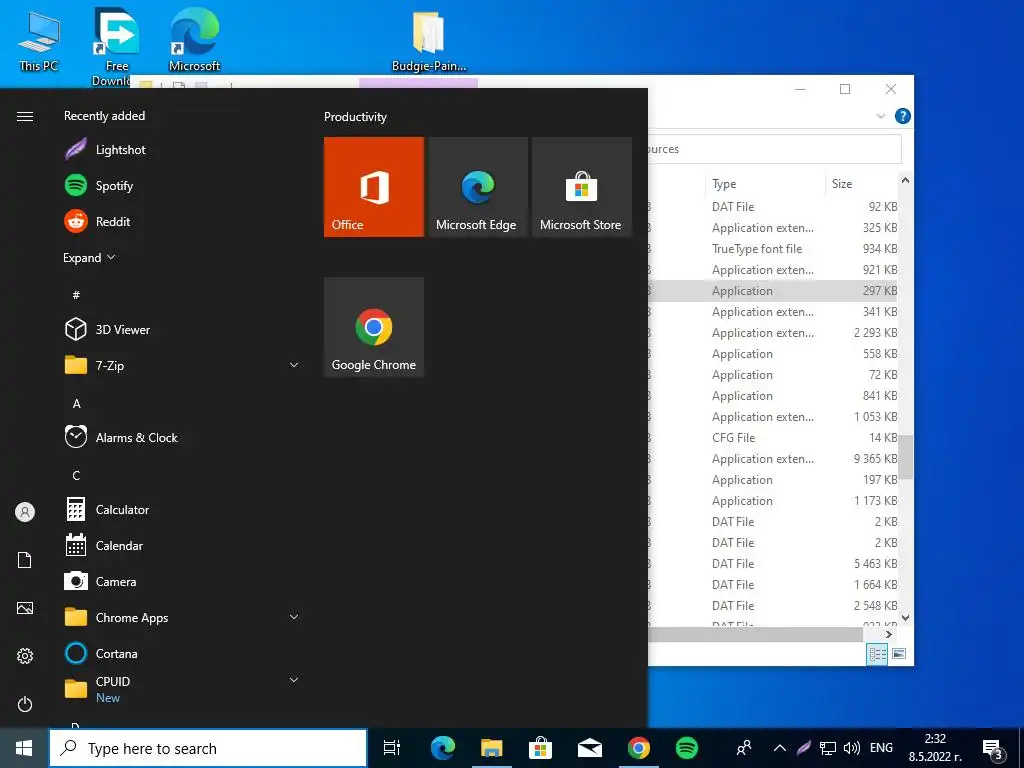Jump to letter C in app list
Screen dimensions: 1024x768
tap(76, 475)
